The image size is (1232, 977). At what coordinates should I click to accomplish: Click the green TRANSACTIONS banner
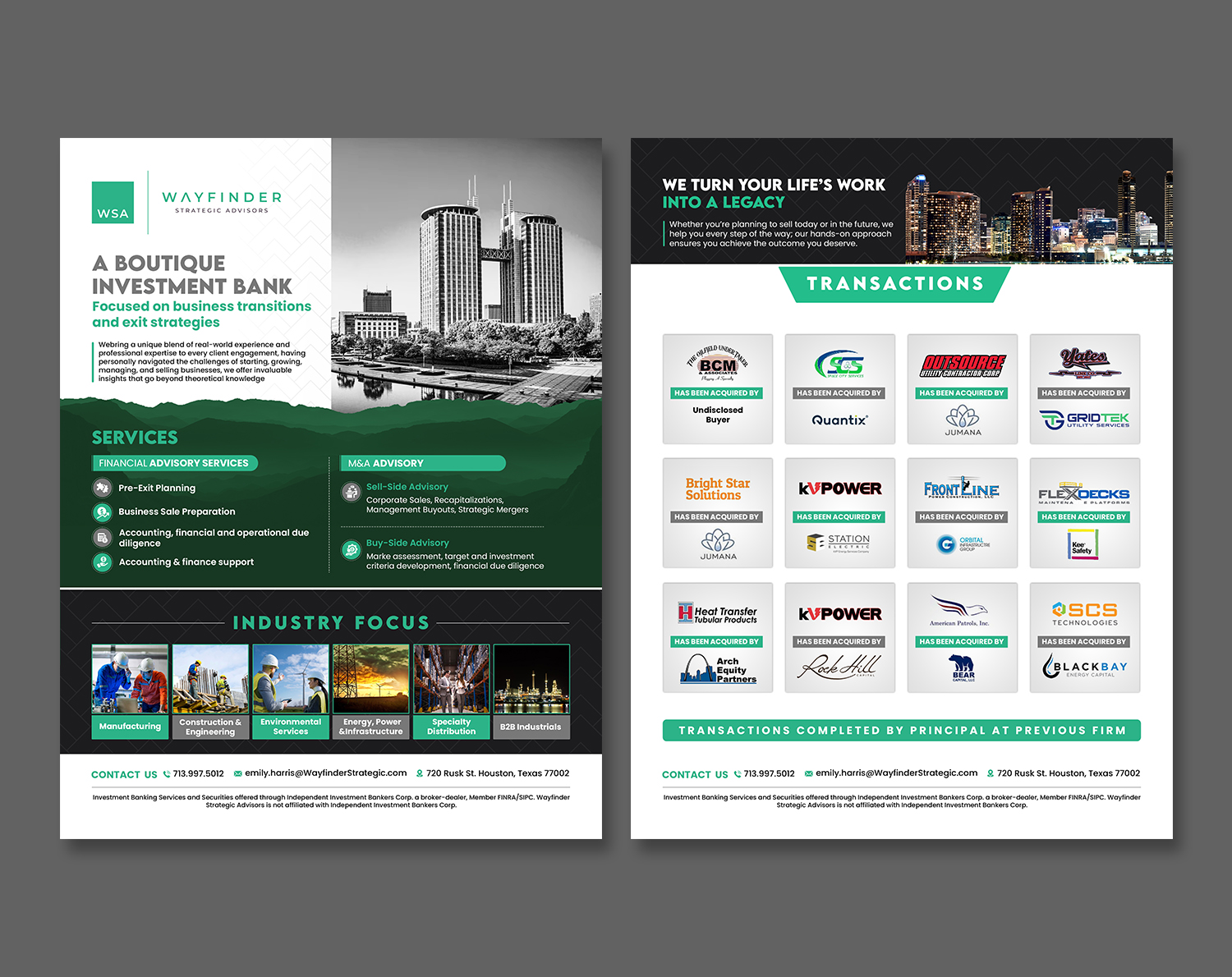[x=894, y=284]
